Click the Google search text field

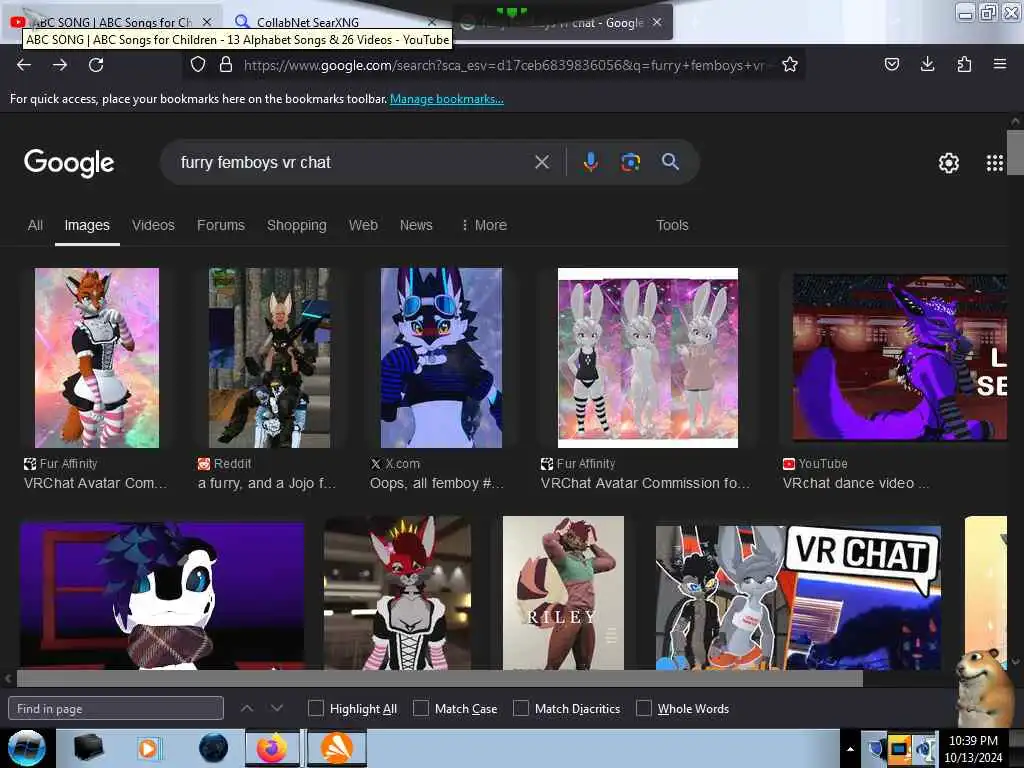coord(353,162)
